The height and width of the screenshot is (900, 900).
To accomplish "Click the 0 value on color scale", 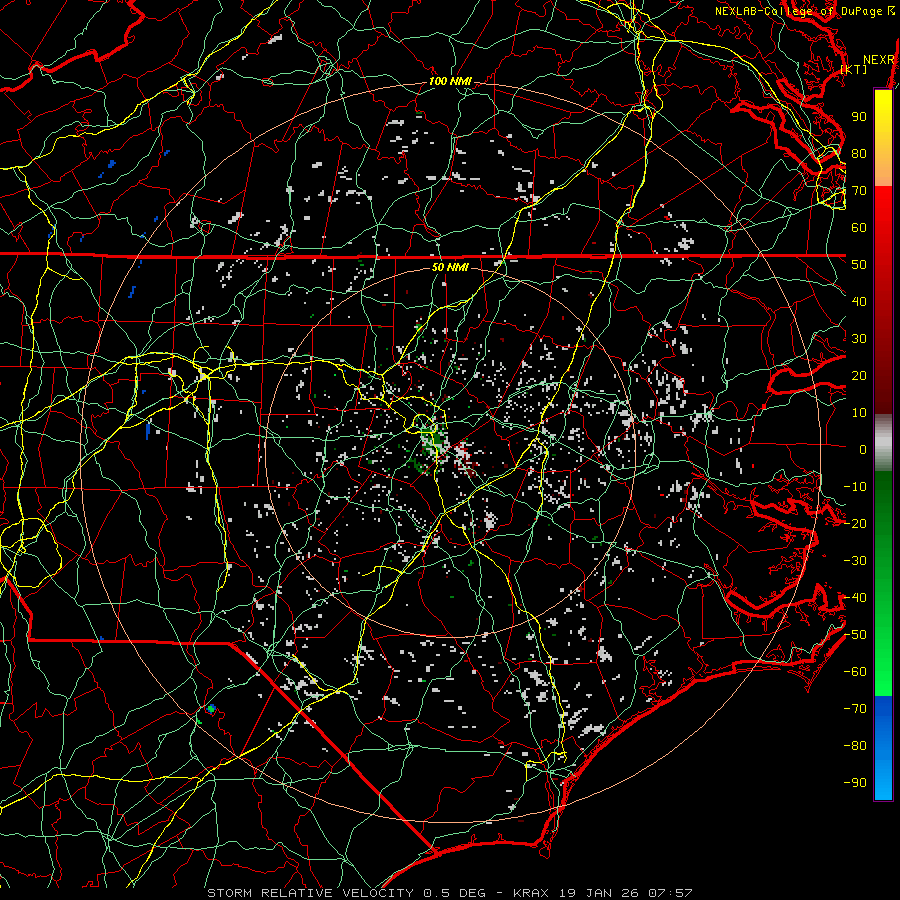I will pyautogui.click(x=863, y=449).
